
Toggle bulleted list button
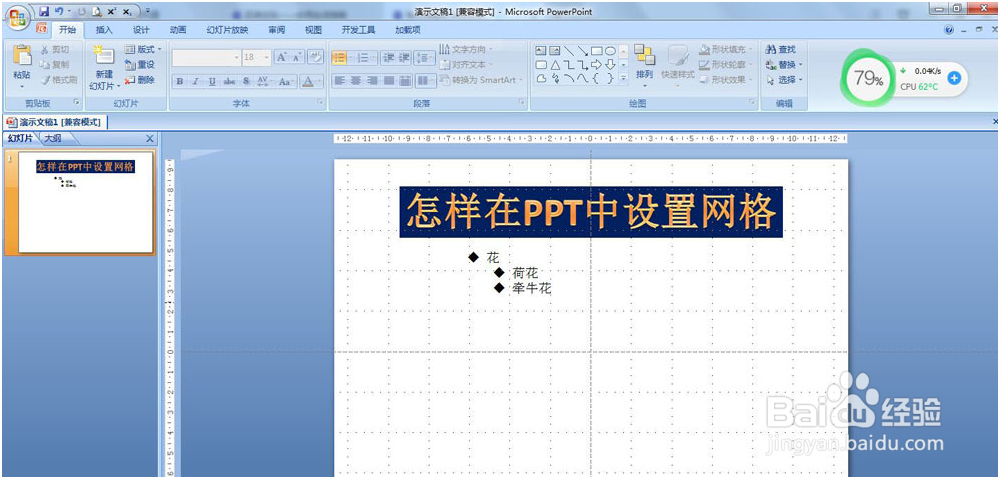click(x=339, y=58)
